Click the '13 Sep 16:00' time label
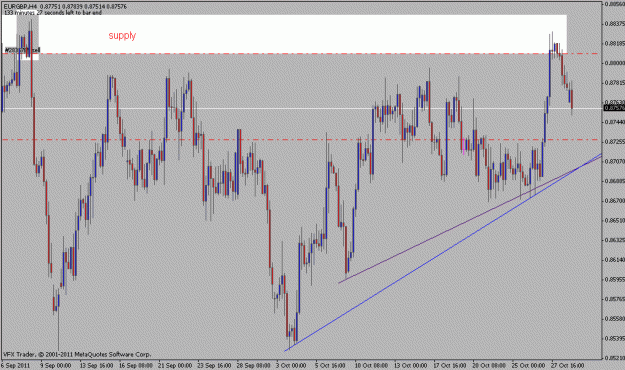Viewport: 625px width, 370px height. pos(96,365)
